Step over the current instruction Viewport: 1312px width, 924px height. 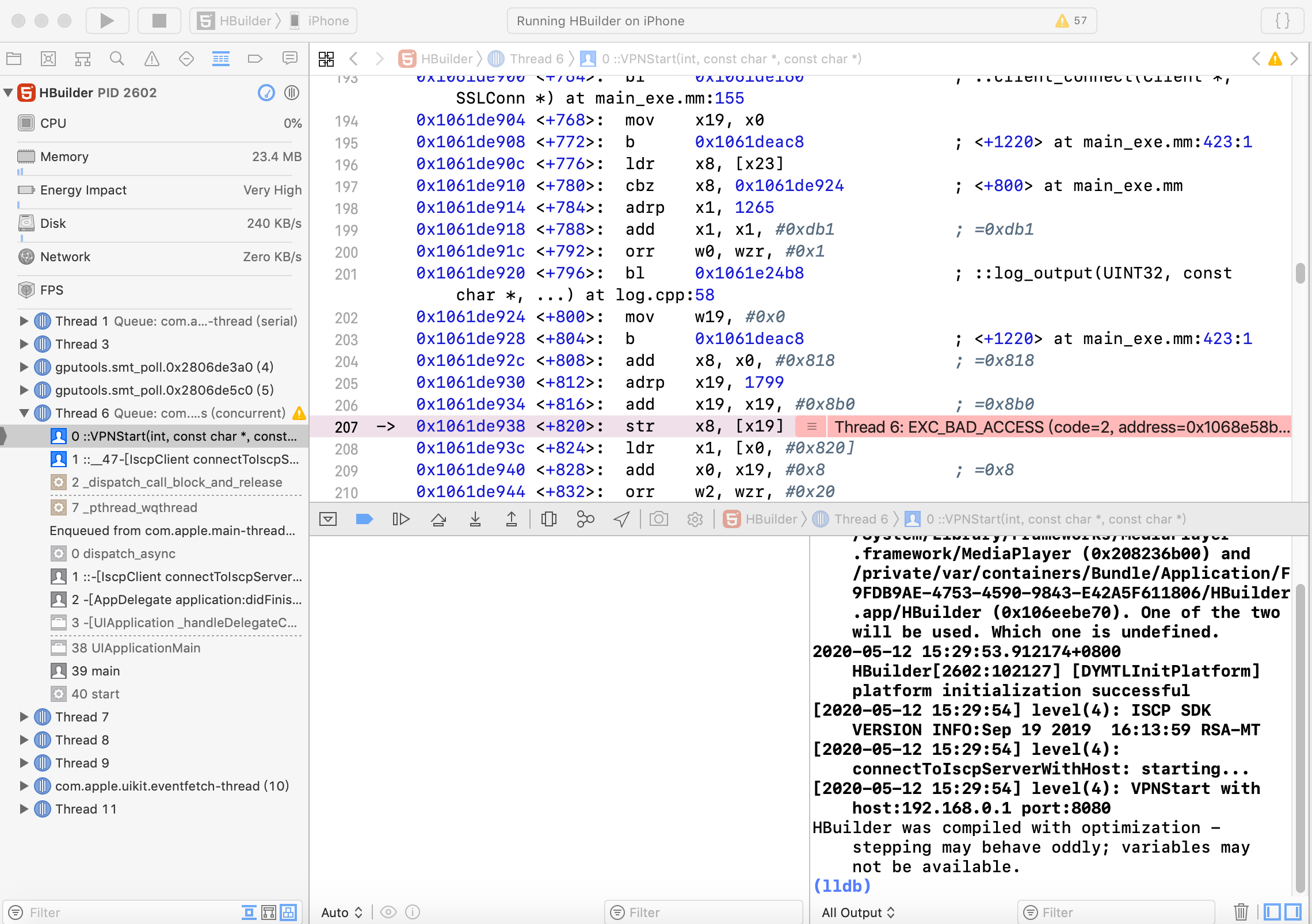[x=438, y=519]
